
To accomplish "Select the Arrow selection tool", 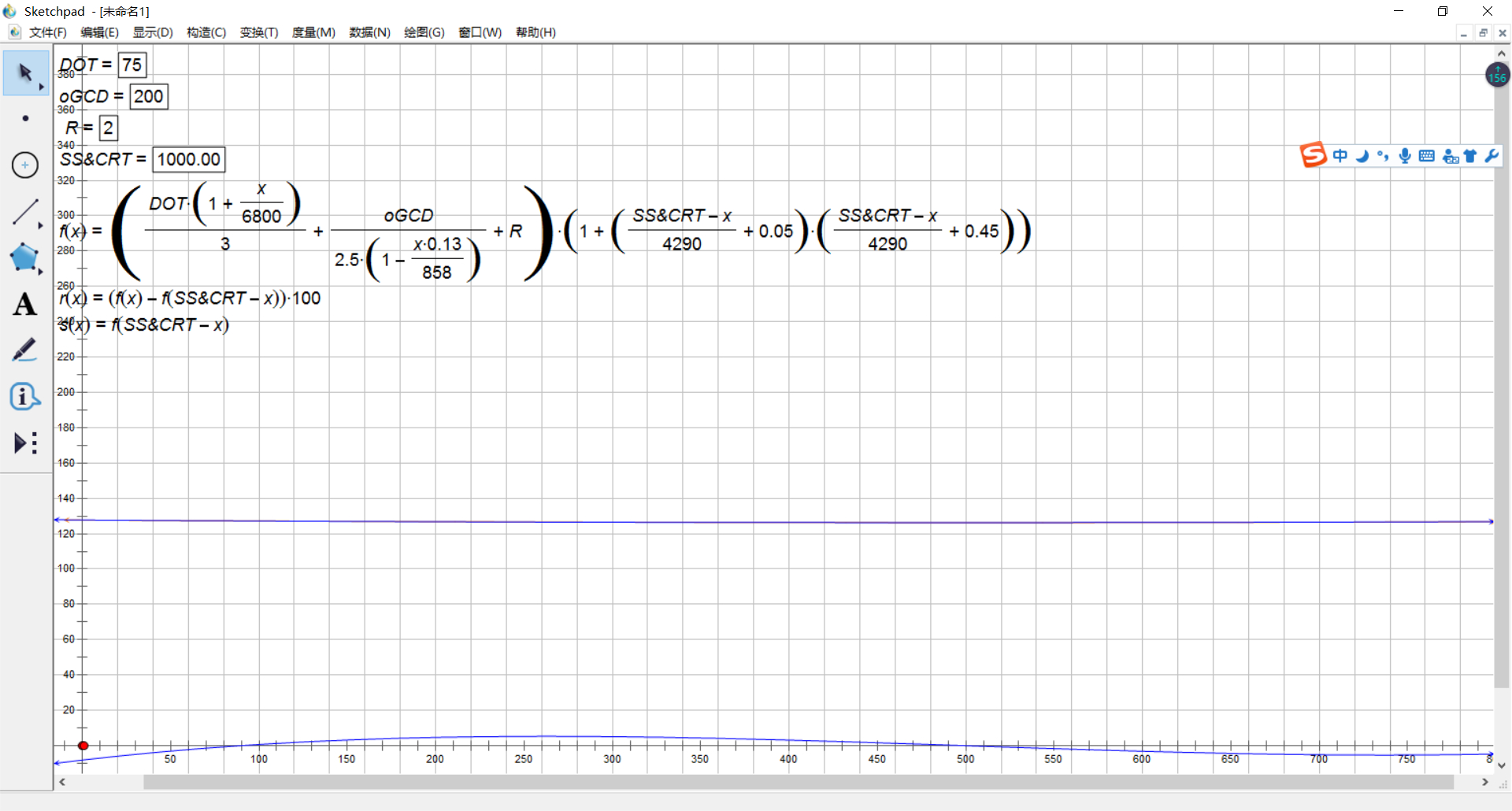I will point(24,72).
